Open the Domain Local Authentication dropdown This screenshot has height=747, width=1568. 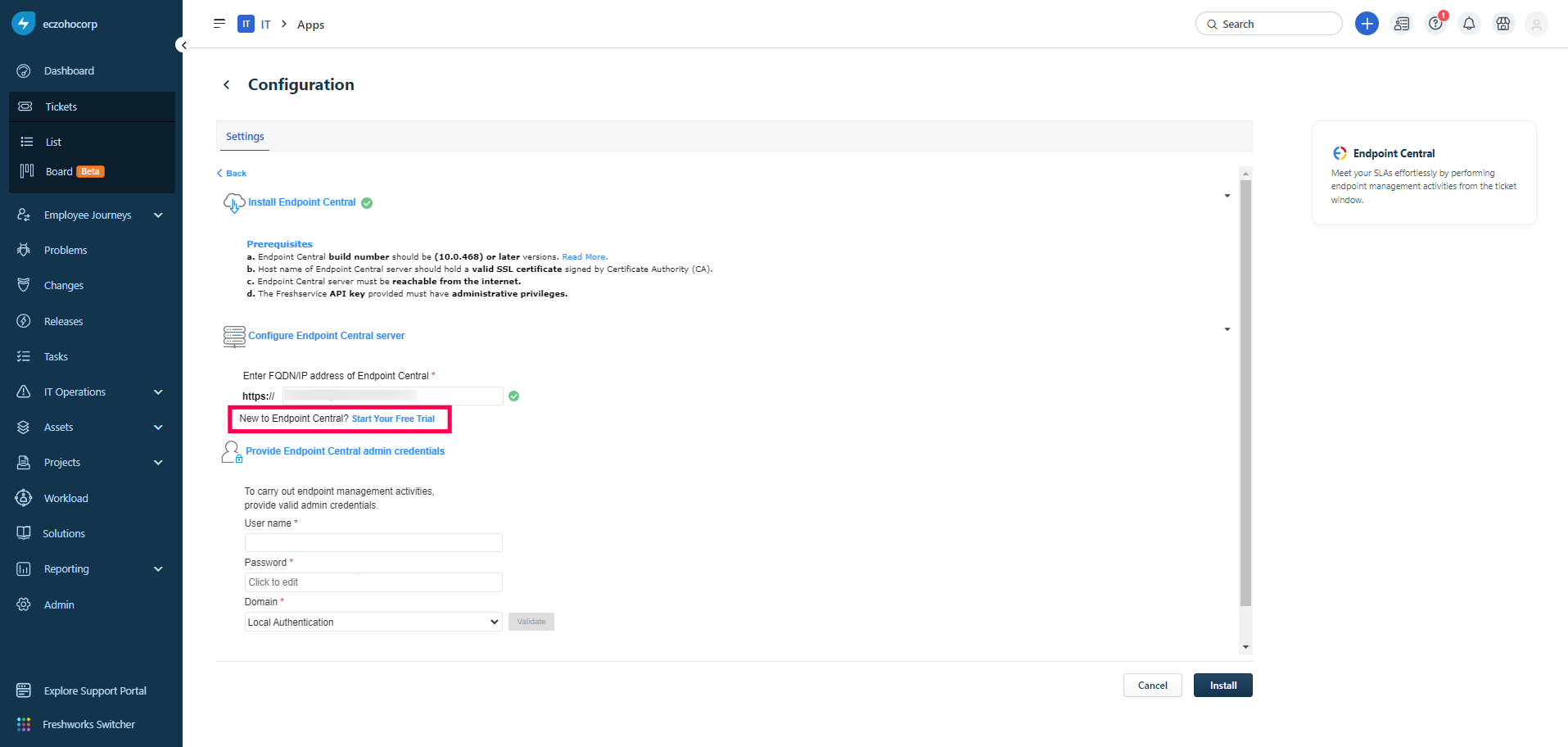(373, 622)
